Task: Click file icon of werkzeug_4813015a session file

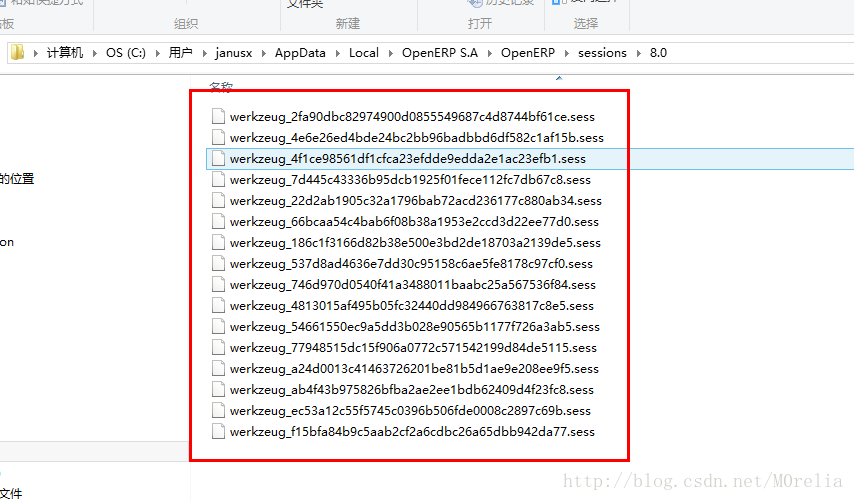Action: click(219, 306)
